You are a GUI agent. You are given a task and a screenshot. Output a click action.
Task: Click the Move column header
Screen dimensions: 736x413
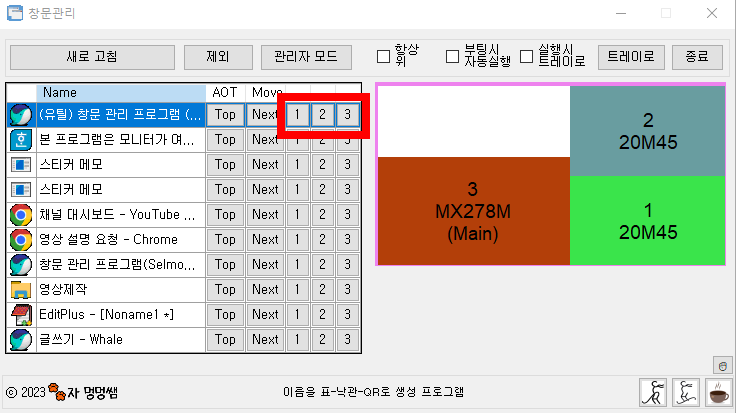pyautogui.click(x=266, y=92)
